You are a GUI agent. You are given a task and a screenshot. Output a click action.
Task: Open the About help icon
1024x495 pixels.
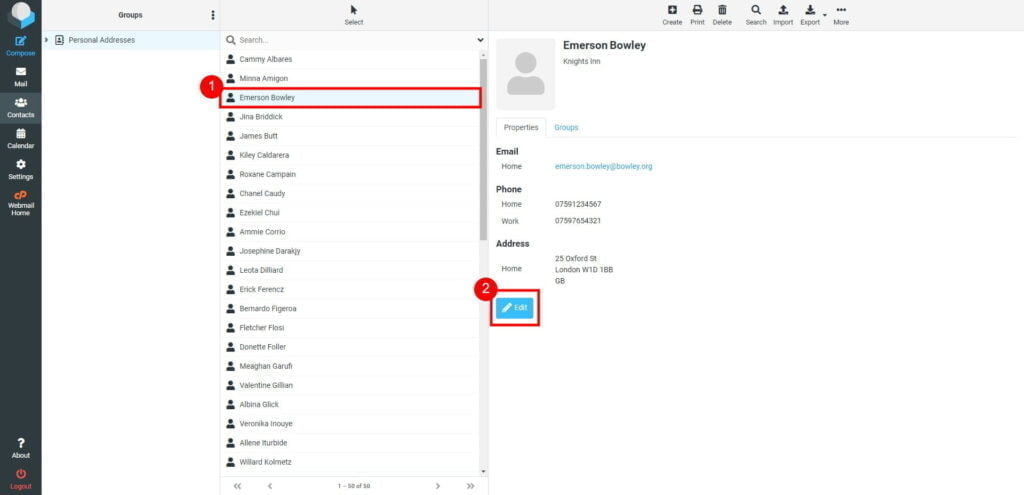[20, 448]
